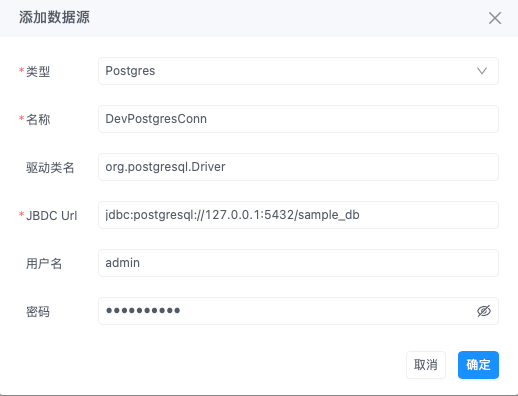The image size is (518, 396).
Task: Click the 密码 label
Action: (38, 312)
